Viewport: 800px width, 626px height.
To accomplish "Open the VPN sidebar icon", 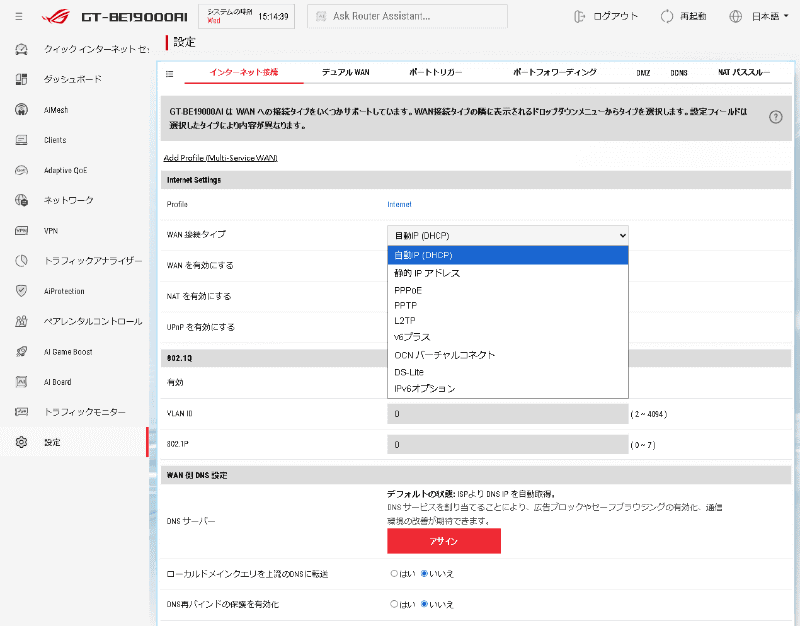I will [x=21, y=231].
